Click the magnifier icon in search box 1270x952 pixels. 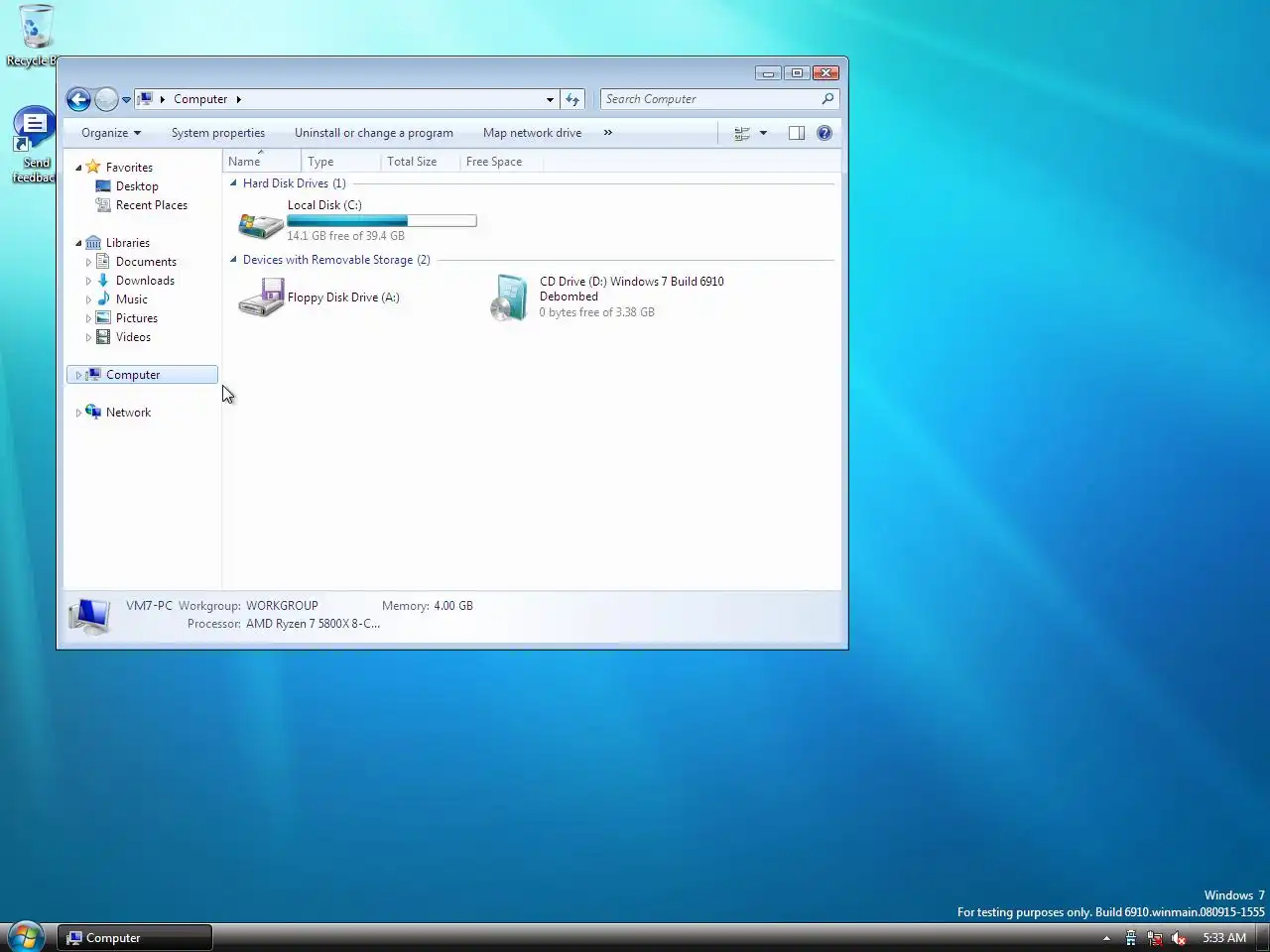click(x=827, y=99)
